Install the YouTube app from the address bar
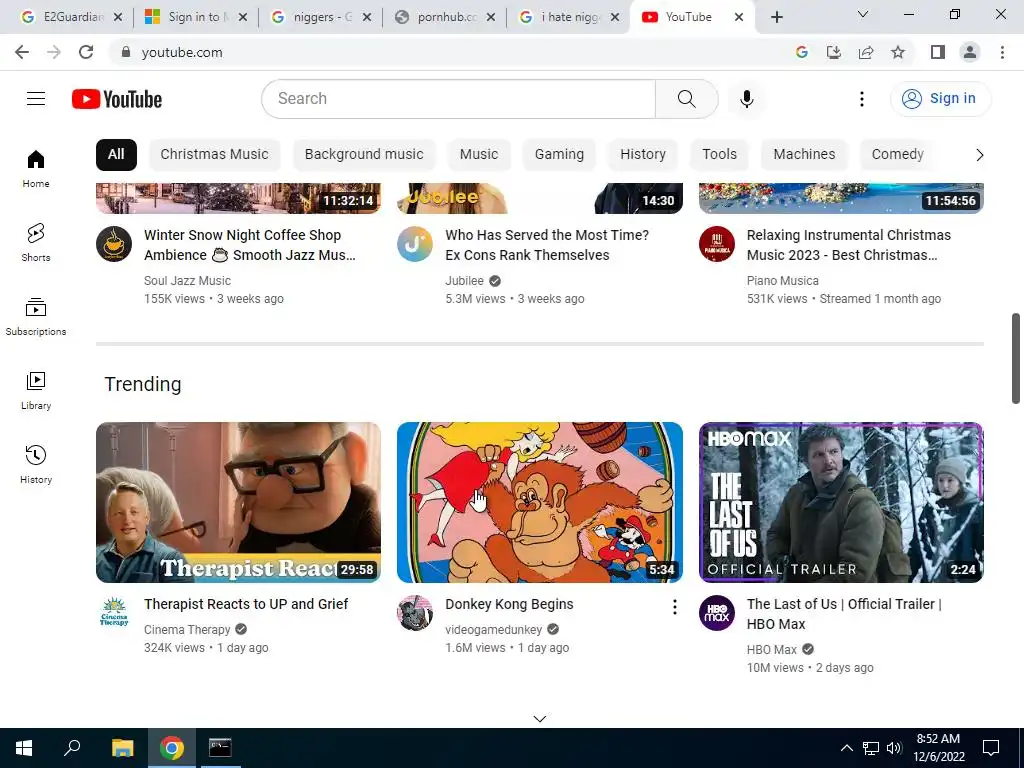The image size is (1024, 768). coord(834,52)
